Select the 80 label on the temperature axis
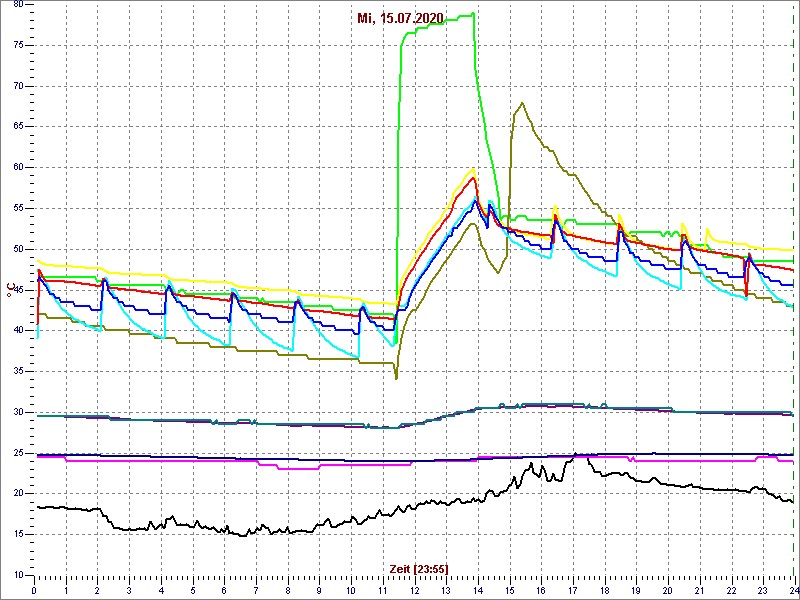The height and width of the screenshot is (600, 800). click(18, 4)
